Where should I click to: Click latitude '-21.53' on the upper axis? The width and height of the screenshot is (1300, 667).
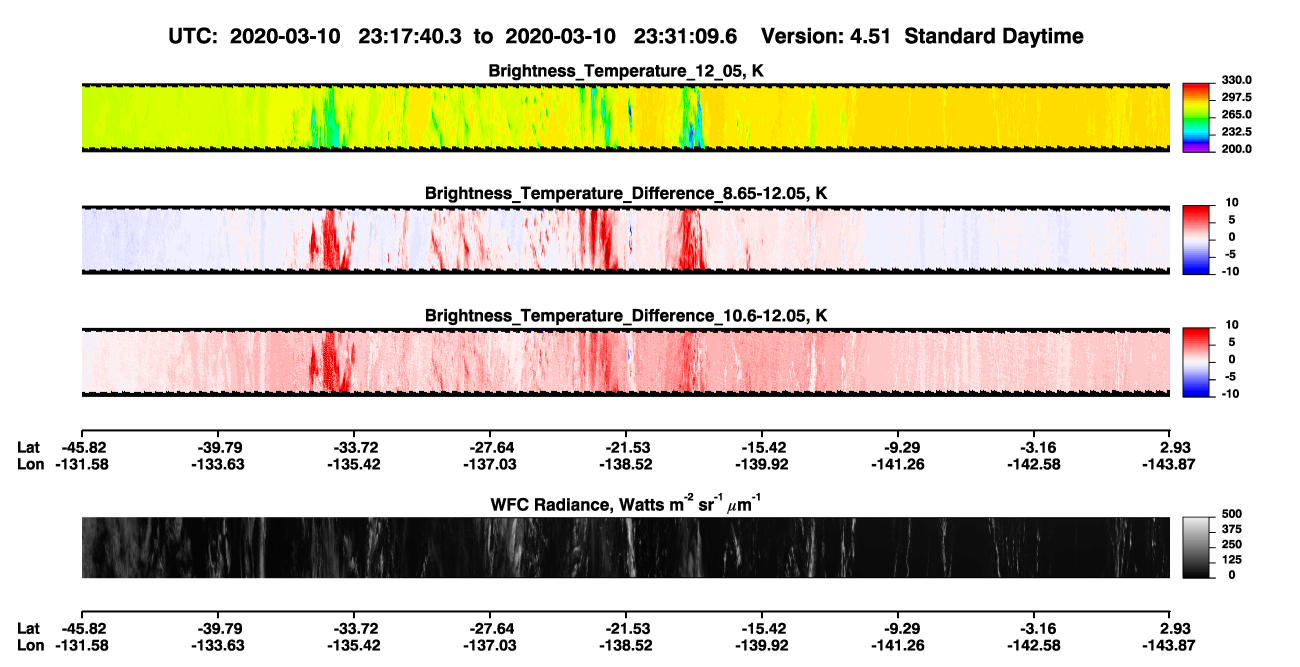(x=626, y=447)
